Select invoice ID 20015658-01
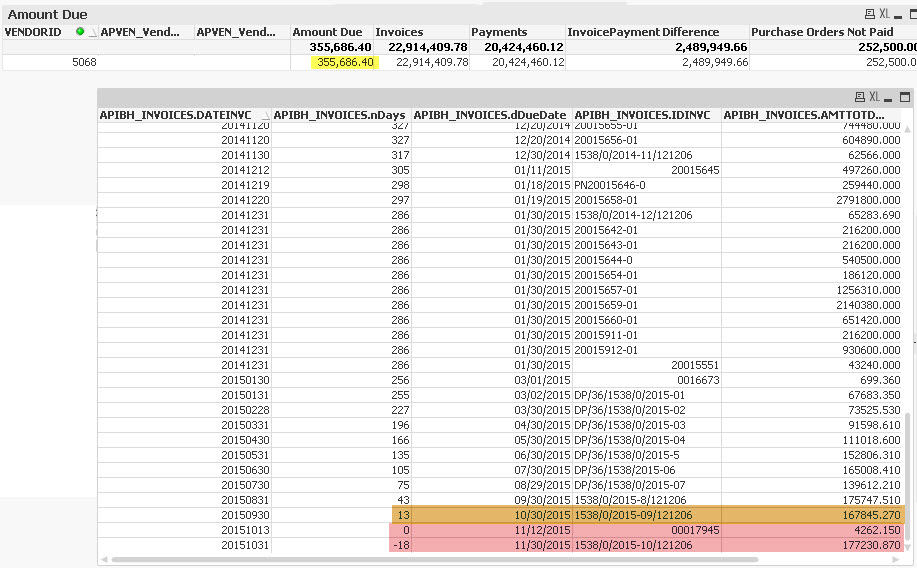 606,200
